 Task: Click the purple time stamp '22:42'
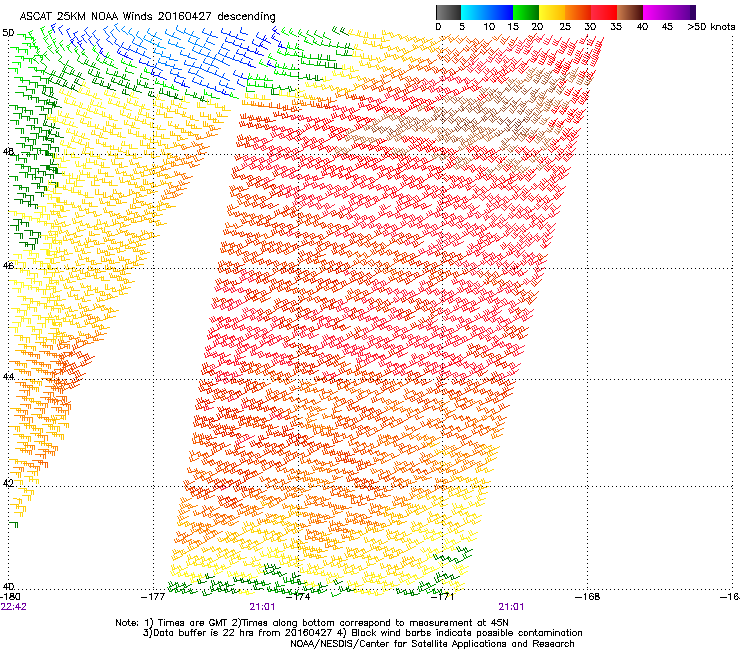(14, 607)
